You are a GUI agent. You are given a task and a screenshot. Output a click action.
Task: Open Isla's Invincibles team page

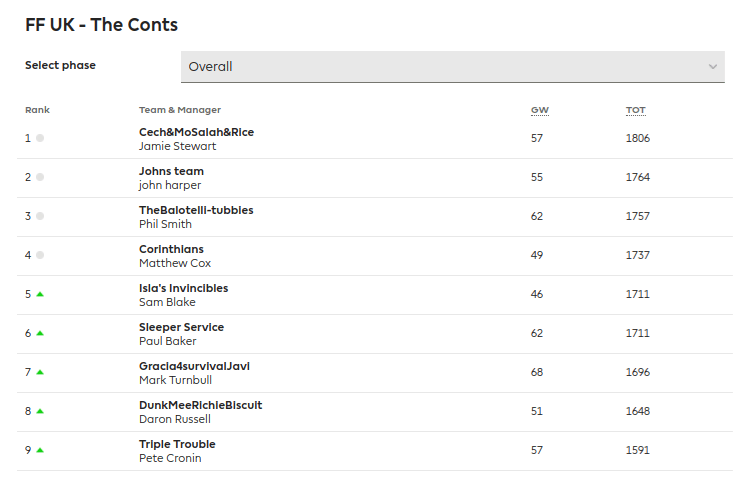click(183, 288)
